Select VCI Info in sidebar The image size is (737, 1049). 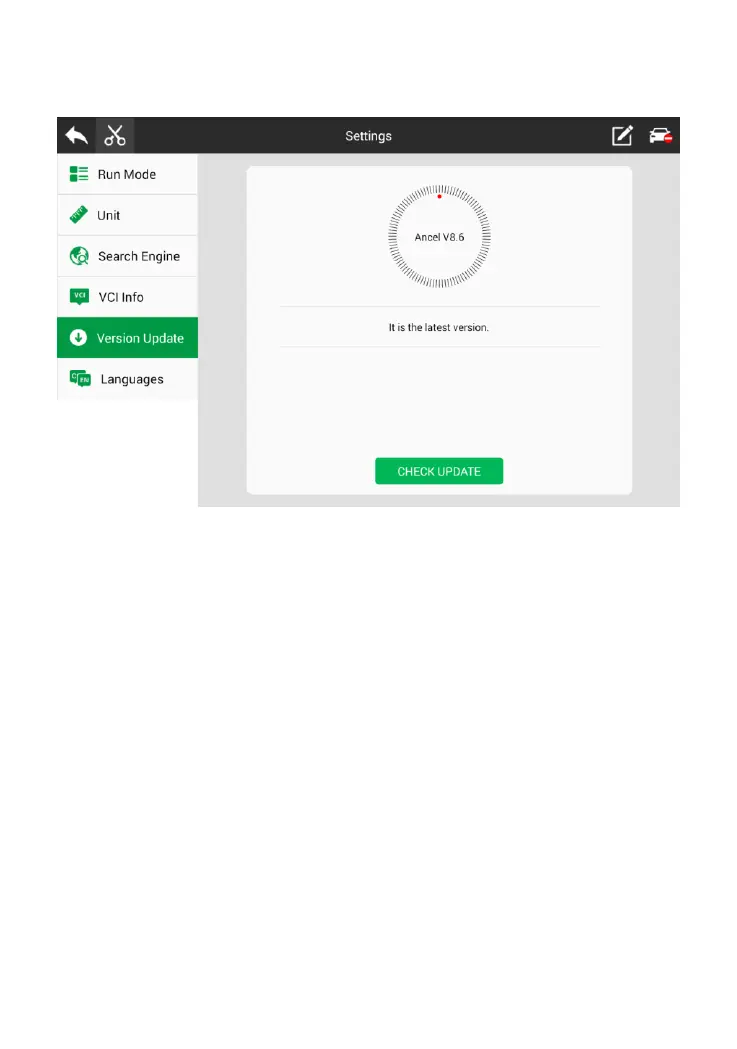coord(127,297)
